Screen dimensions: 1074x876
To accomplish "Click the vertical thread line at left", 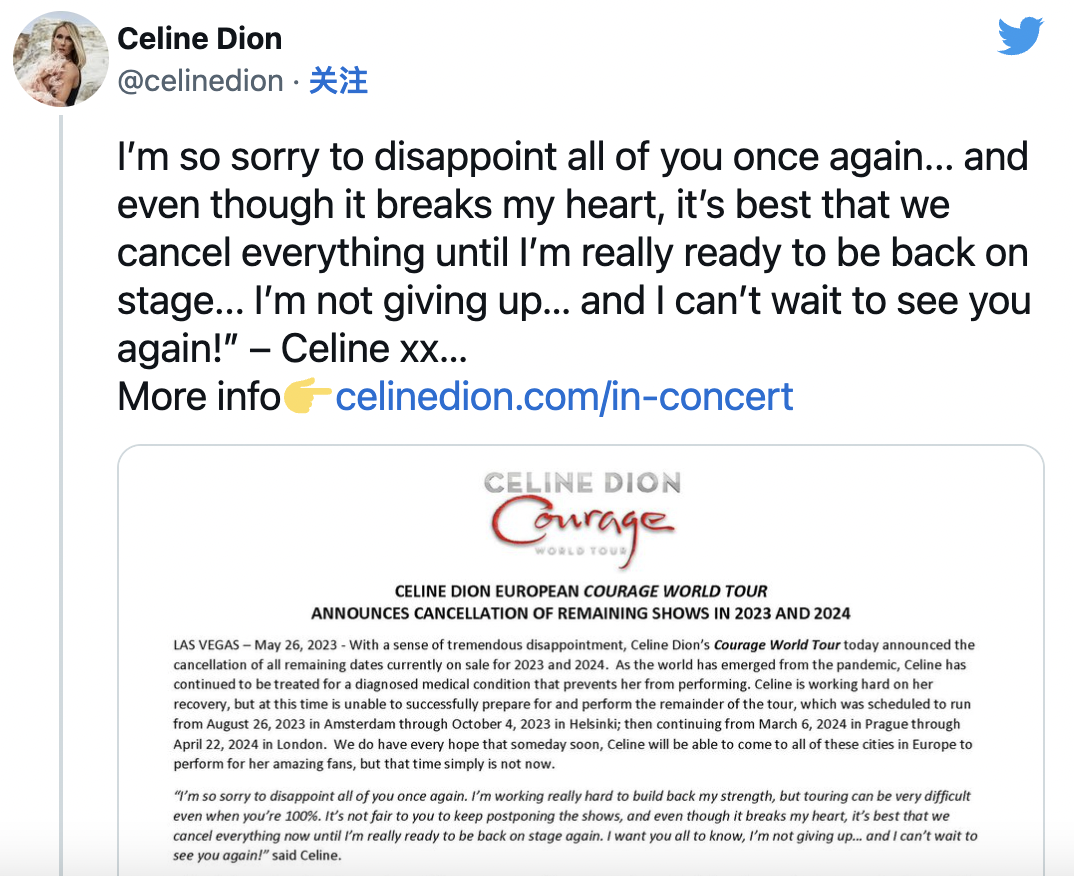I will pos(60,500).
